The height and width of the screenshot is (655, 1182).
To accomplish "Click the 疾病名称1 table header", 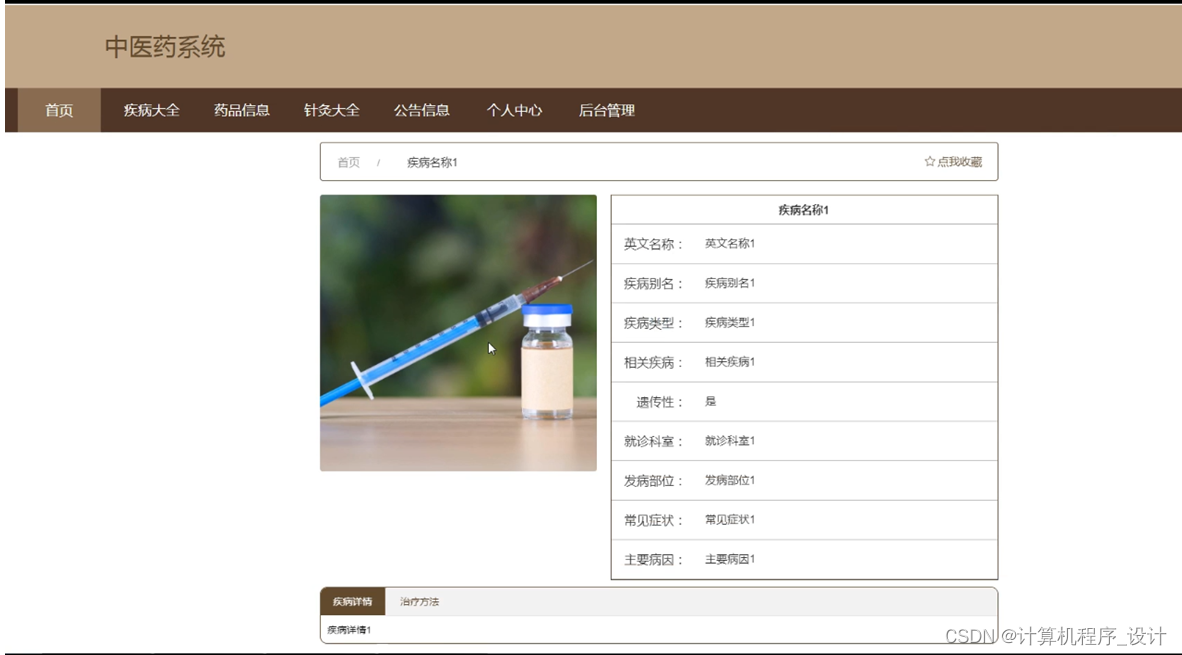I will tap(804, 210).
